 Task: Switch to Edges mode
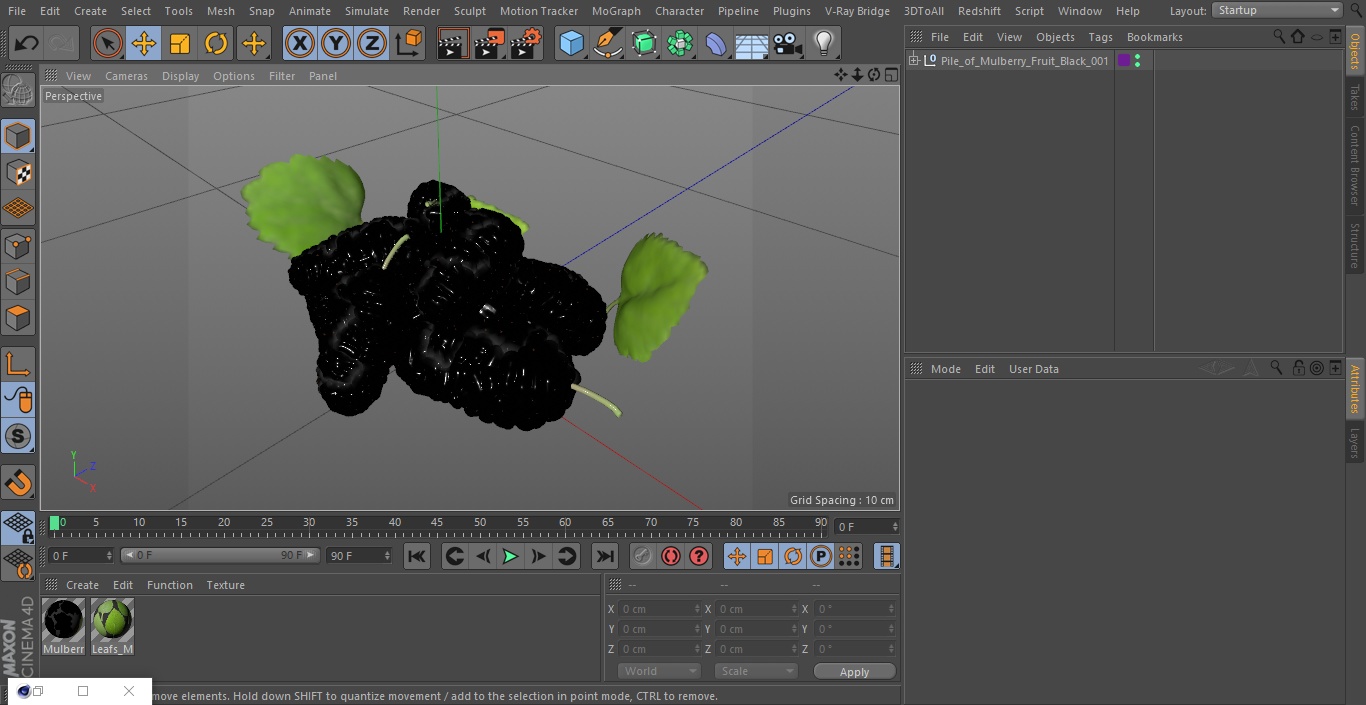pyautogui.click(x=18, y=282)
